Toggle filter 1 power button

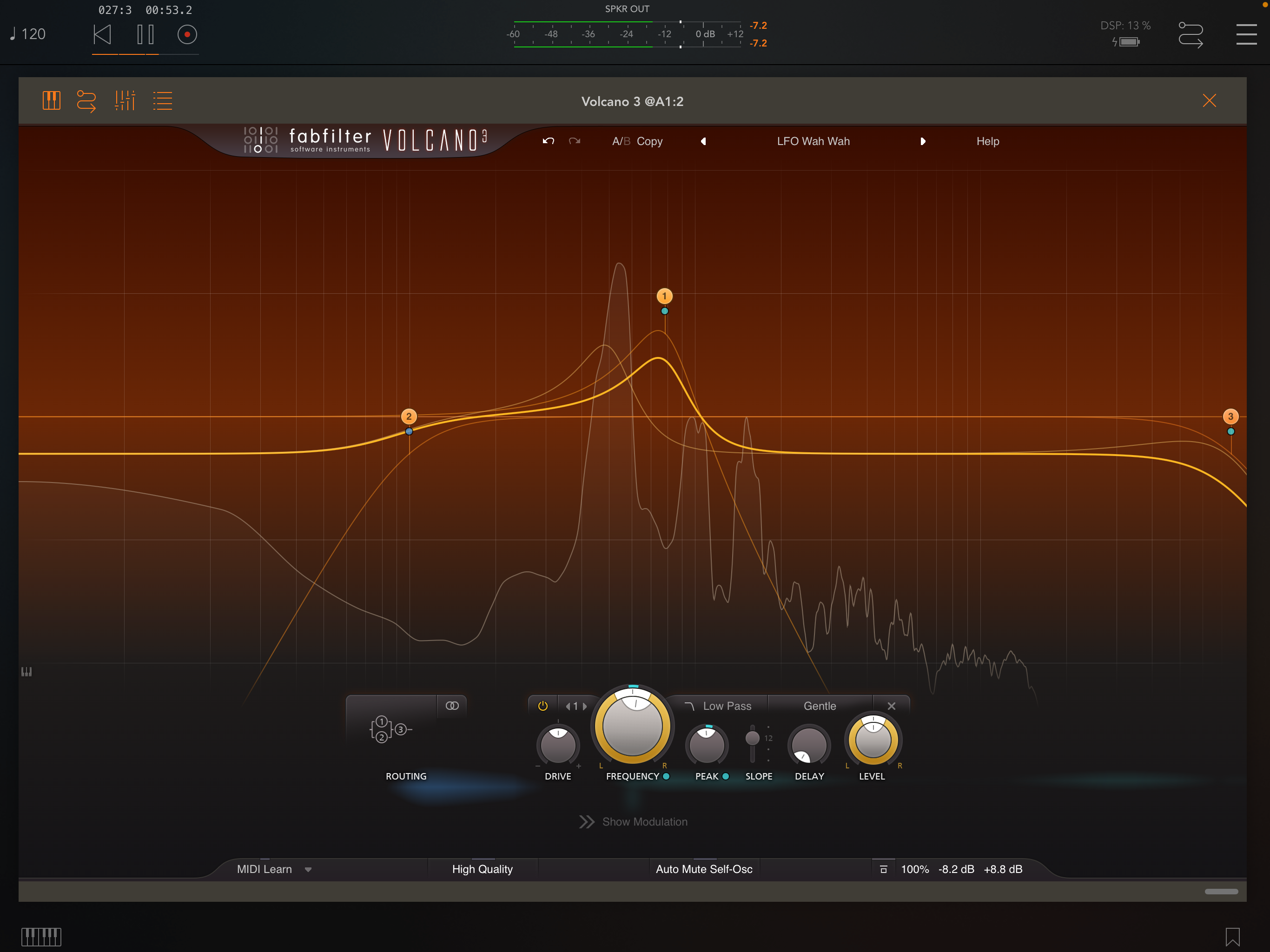542,706
